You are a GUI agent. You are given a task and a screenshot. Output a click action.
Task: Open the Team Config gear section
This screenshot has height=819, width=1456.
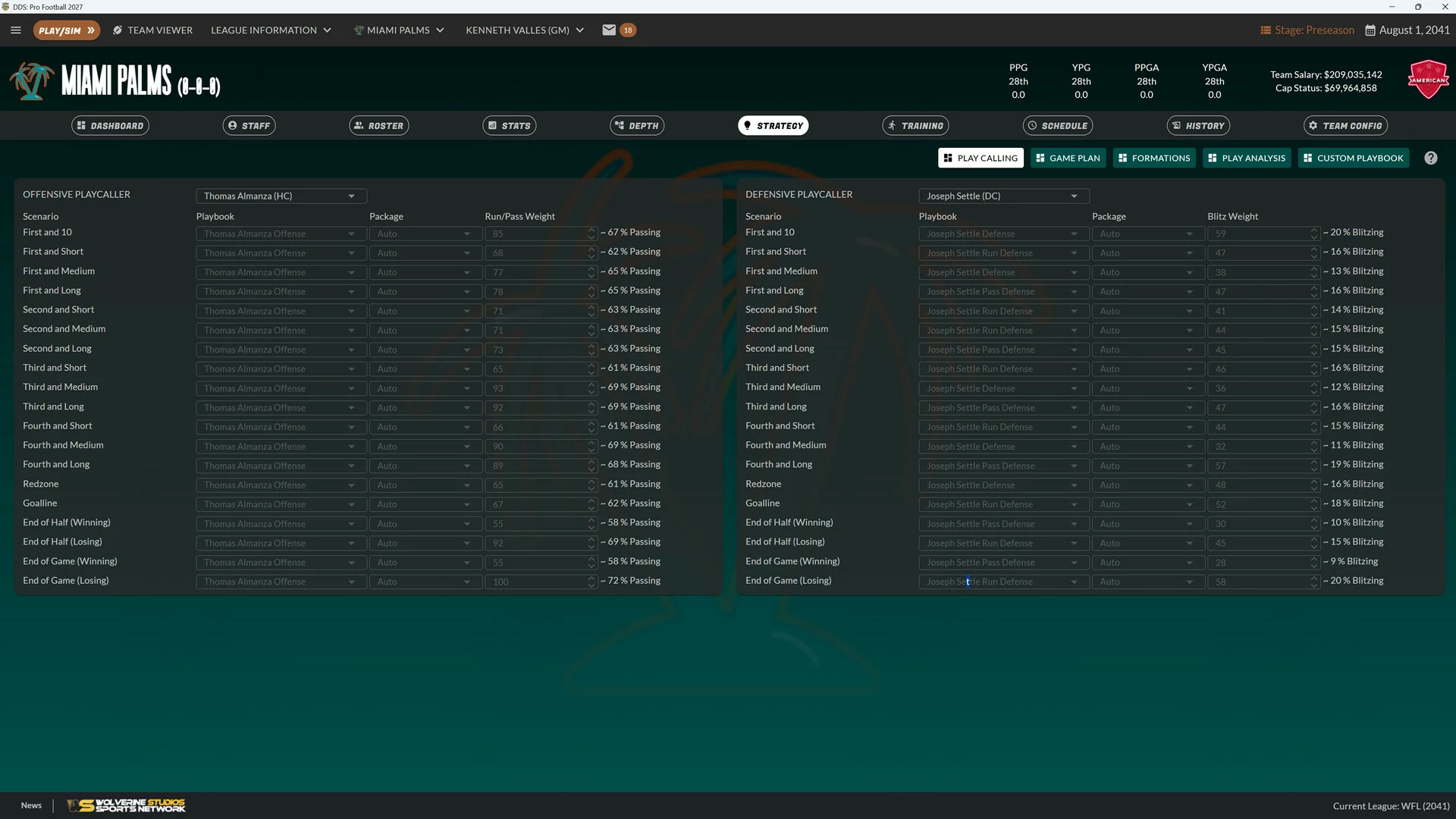tap(1345, 126)
